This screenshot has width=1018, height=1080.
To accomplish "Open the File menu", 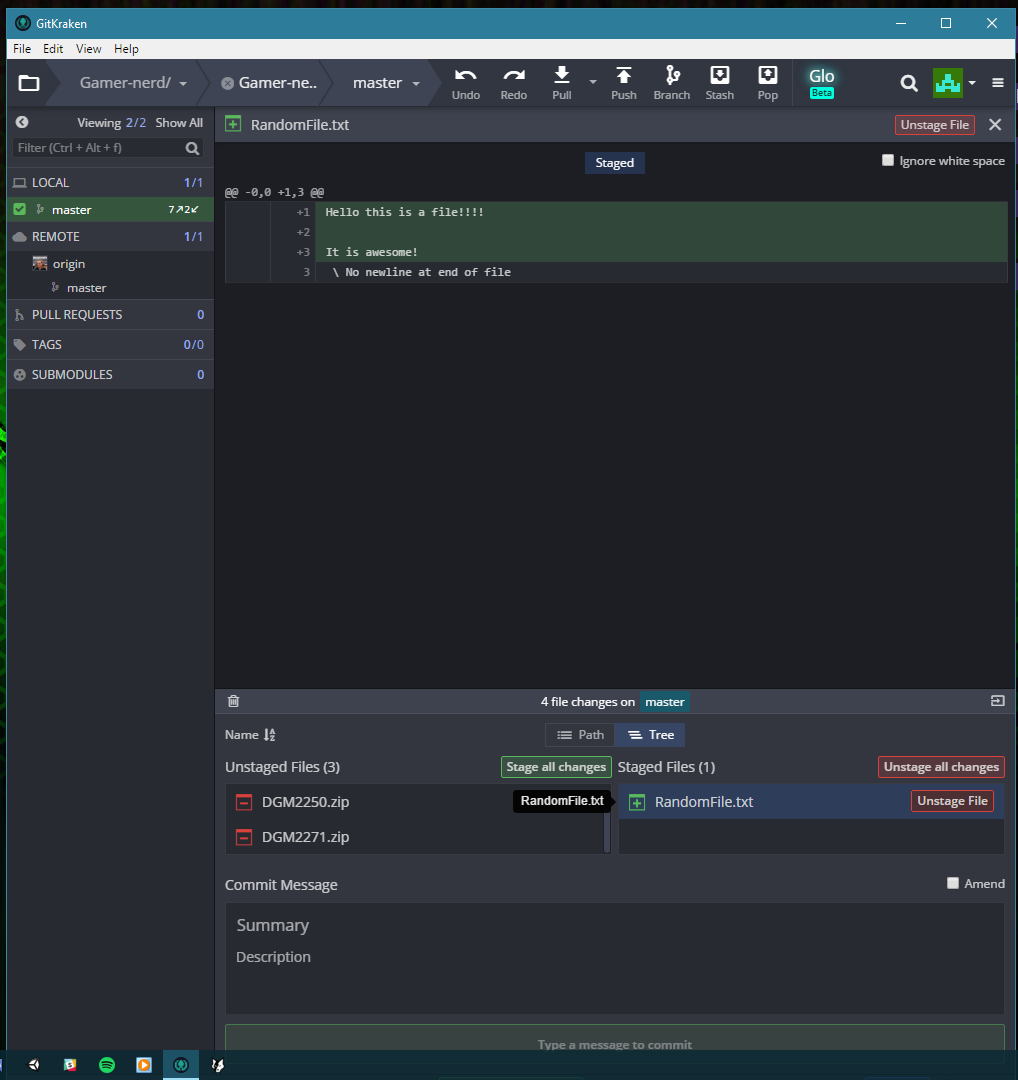I will point(22,49).
